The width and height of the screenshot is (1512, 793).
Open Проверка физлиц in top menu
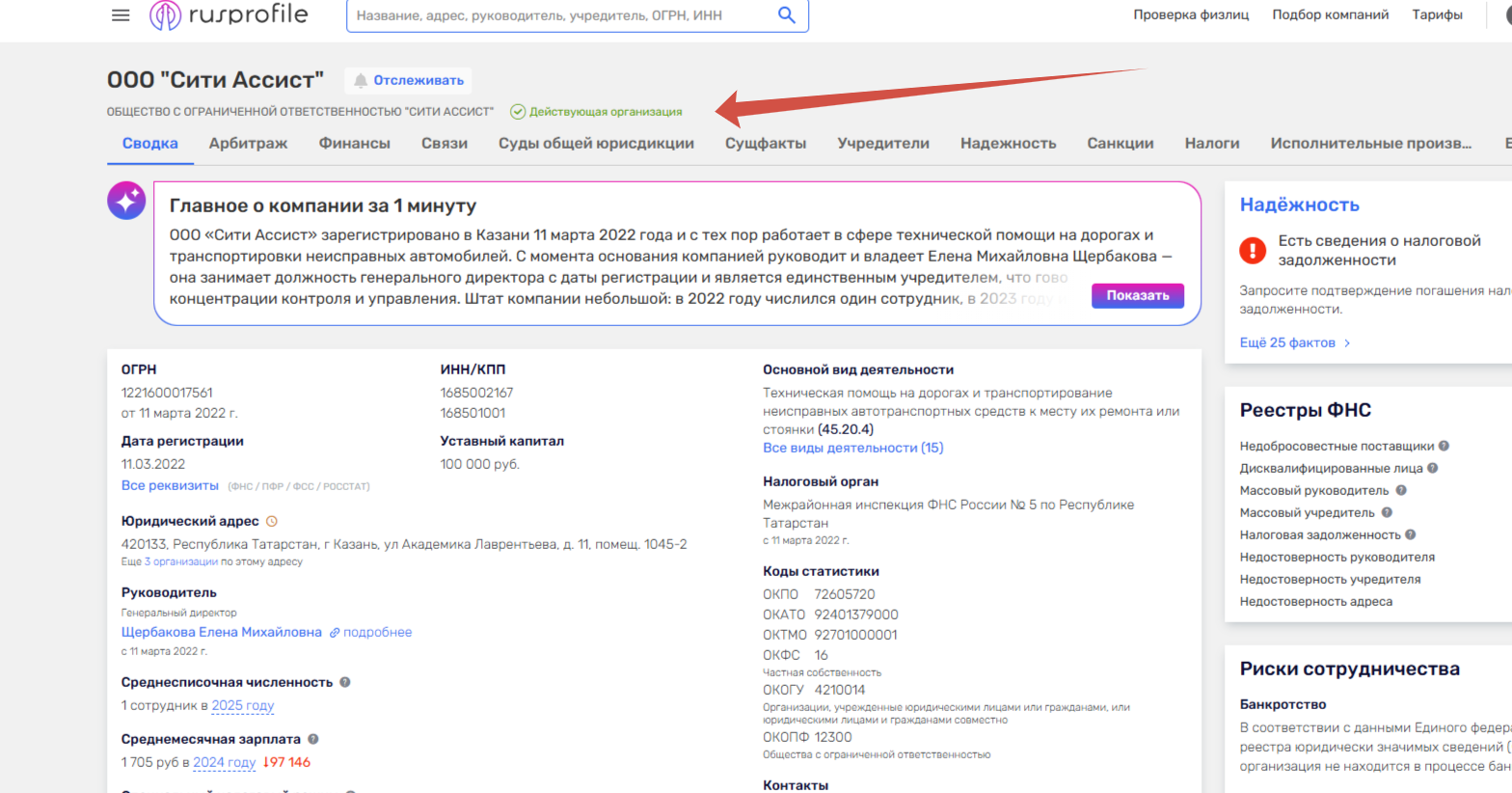coord(1191,14)
